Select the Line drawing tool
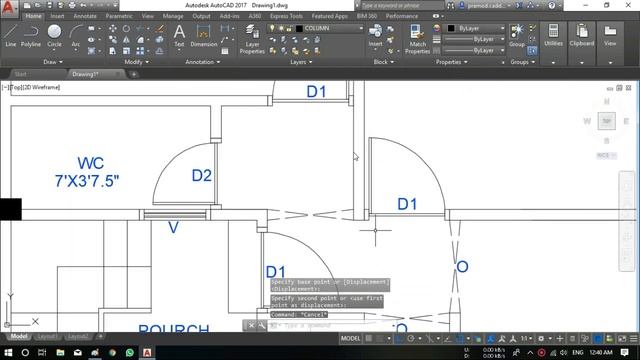This screenshot has width=640, height=360. [x=11, y=36]
